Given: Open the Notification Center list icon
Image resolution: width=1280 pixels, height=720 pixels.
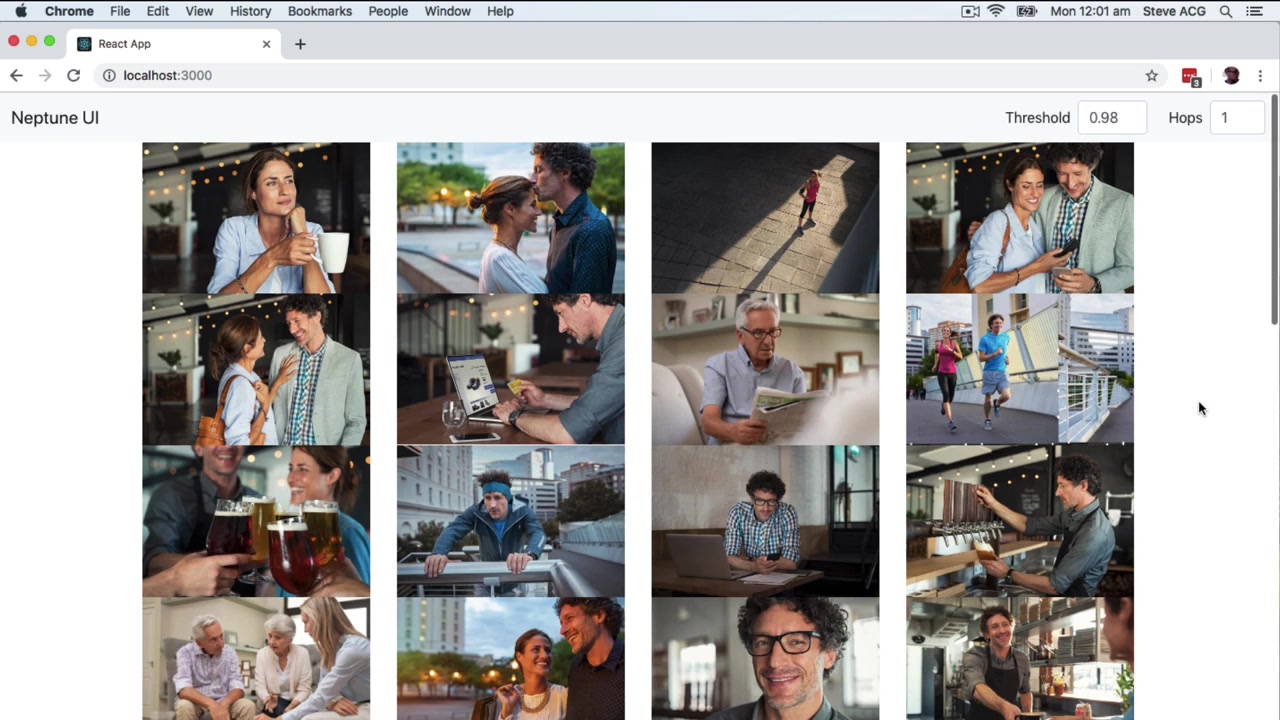Looking at the screenshot, I should coord(1254,11).
